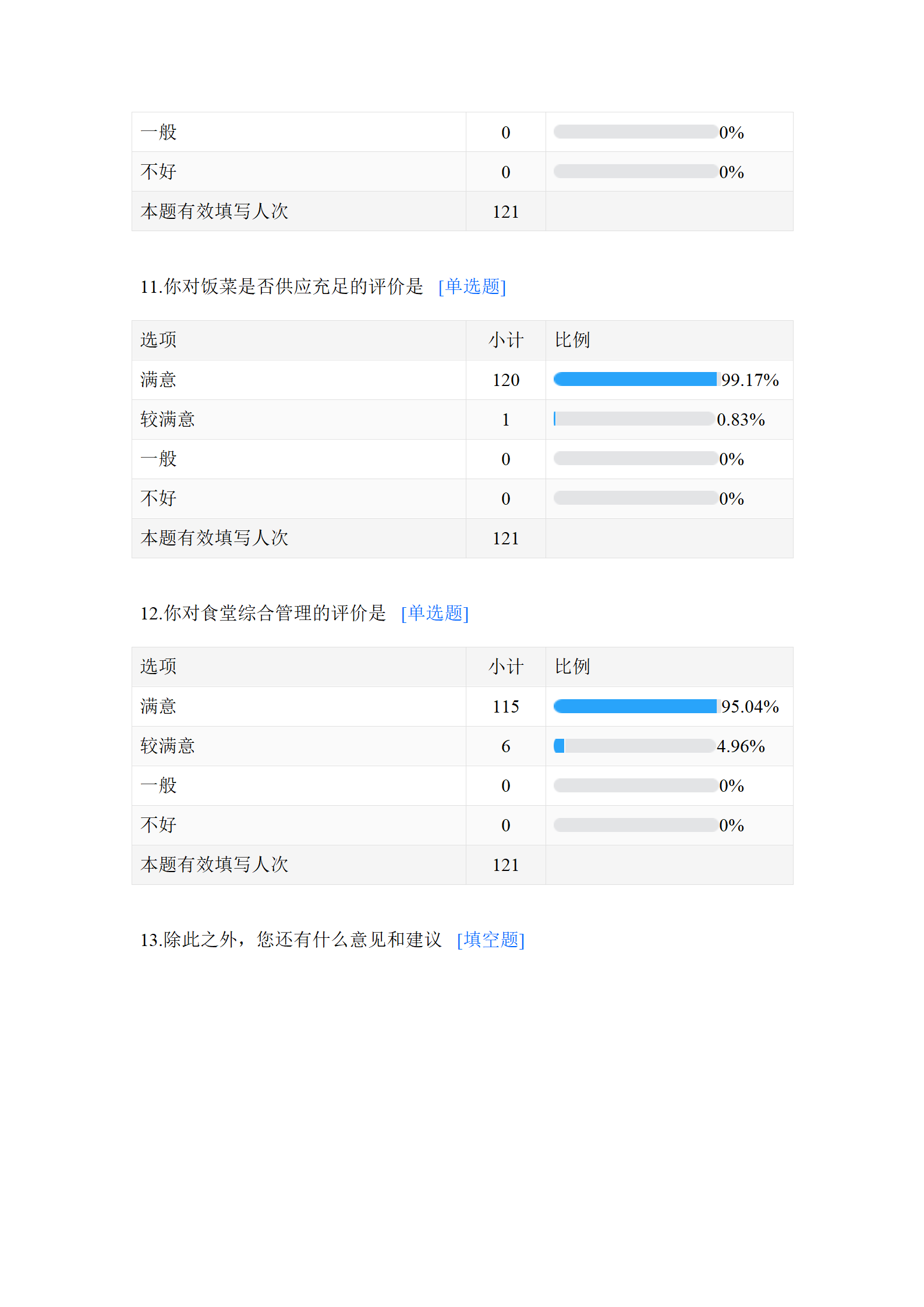Click the 0.83% percentage label
924x1307 pixels.
point(741,420)
